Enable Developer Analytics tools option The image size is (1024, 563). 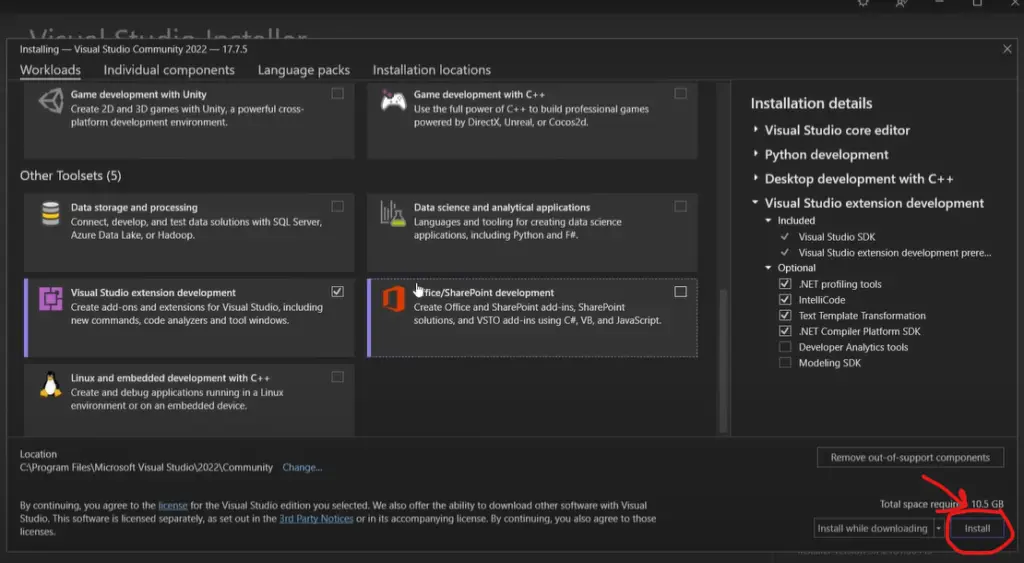(785, 347)
